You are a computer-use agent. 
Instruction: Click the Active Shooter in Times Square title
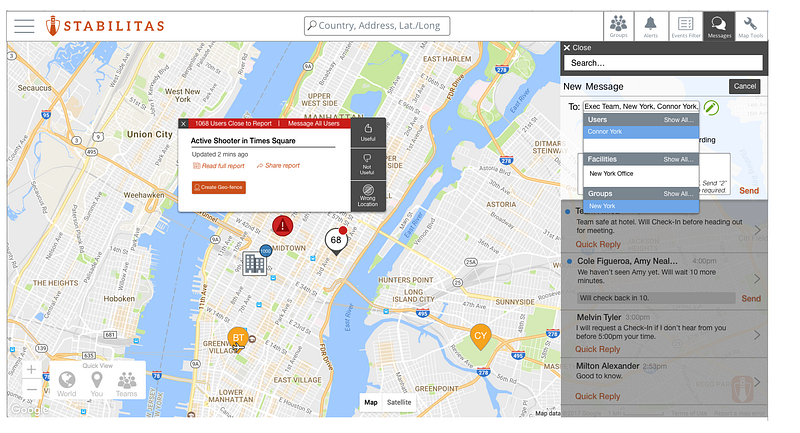point(243,141)
